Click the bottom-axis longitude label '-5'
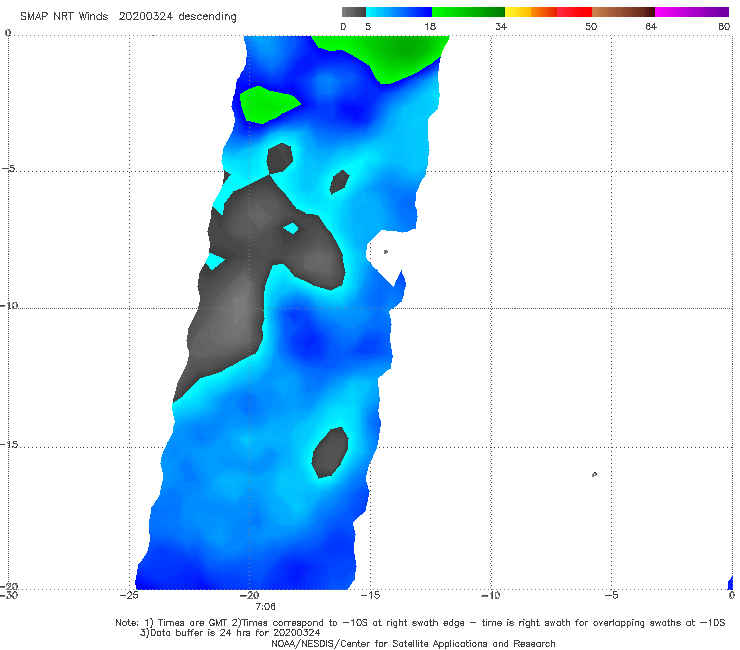Viewport: 740px width, 650px height. (x=611, y=595)
